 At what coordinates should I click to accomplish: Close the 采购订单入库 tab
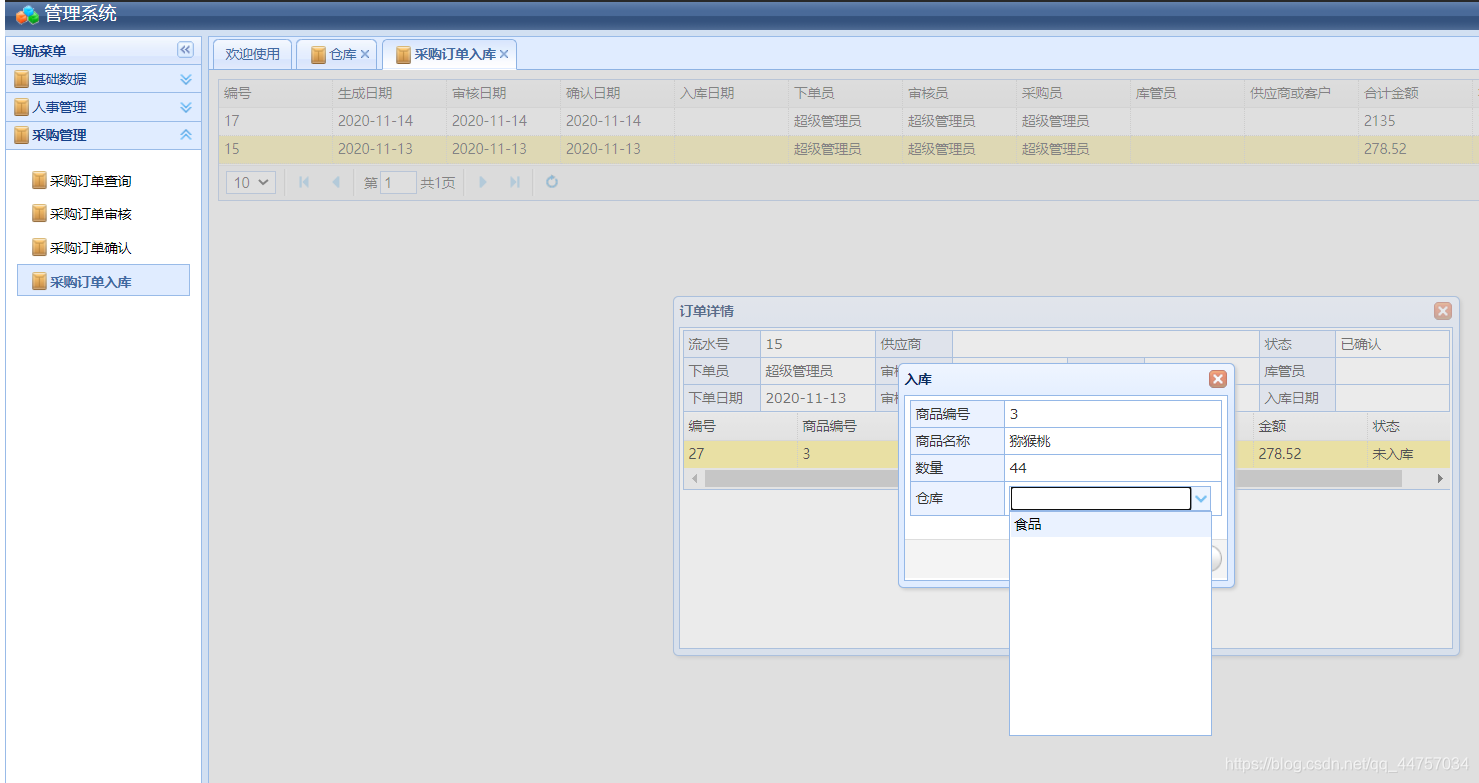pyautogui.click(x=504, y=54)
